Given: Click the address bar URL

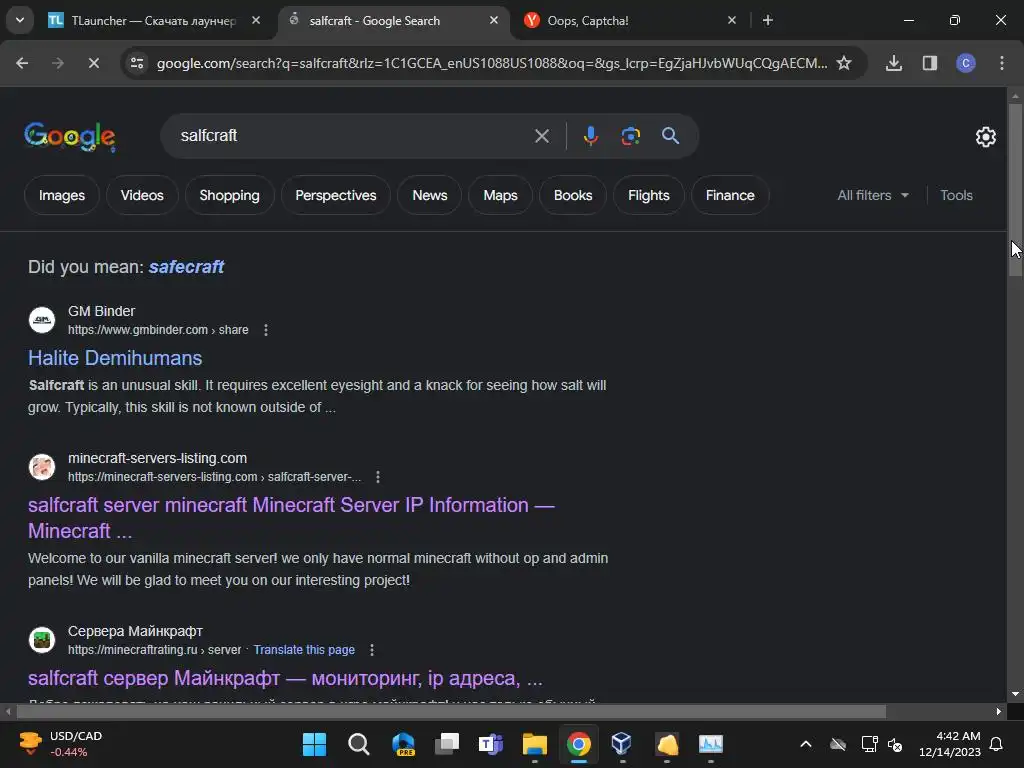Looking at the screenshot, I should click(492, 63).
